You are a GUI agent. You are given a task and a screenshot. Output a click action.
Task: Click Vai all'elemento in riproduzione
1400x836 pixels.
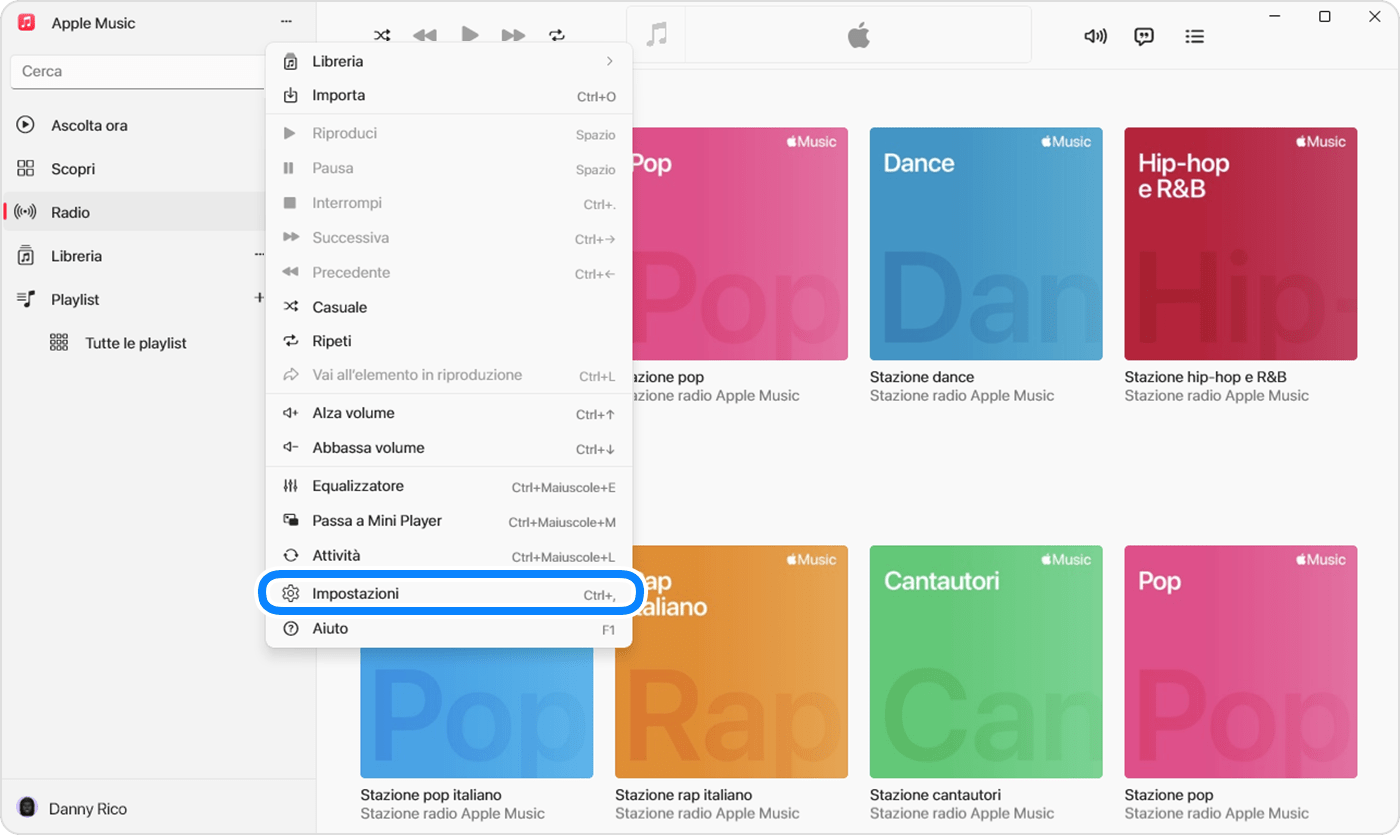pyautogui.click(x=449, y=375)
